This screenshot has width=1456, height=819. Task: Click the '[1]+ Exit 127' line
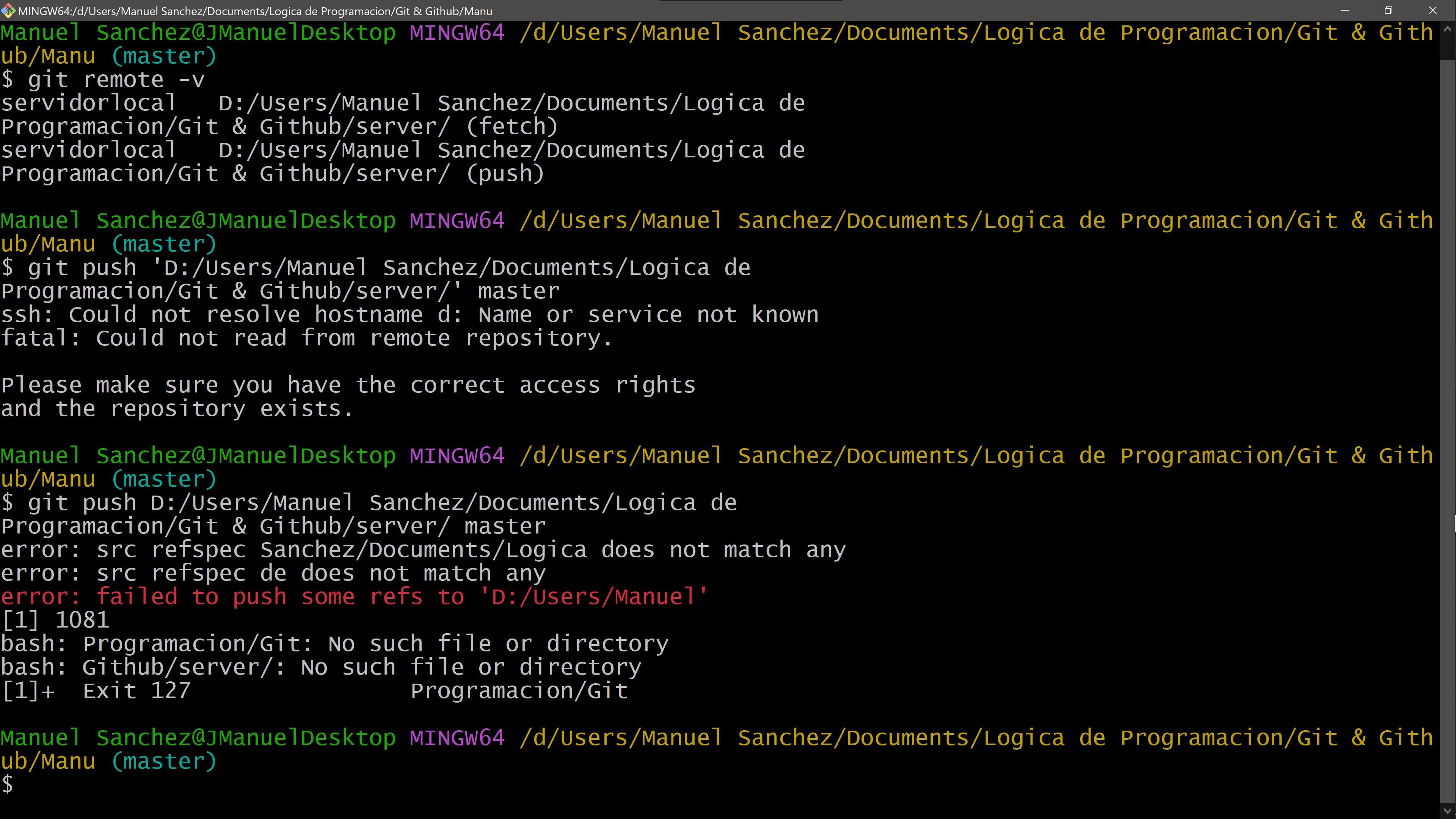(314, 691)
